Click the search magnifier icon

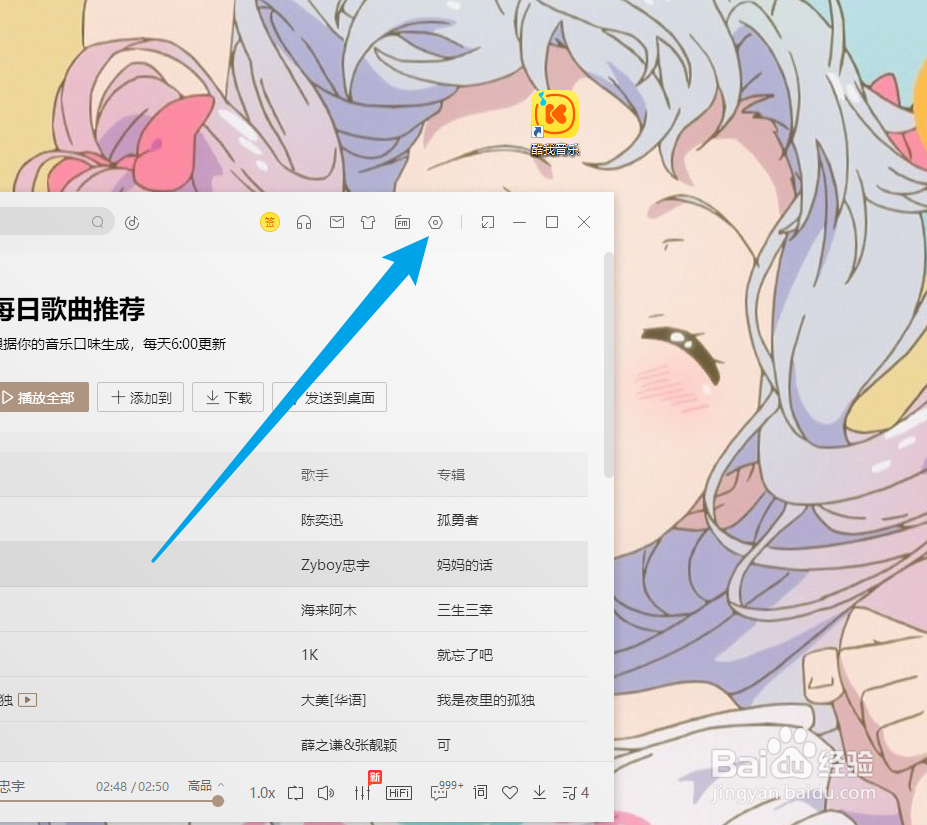(x=98, y=222)
